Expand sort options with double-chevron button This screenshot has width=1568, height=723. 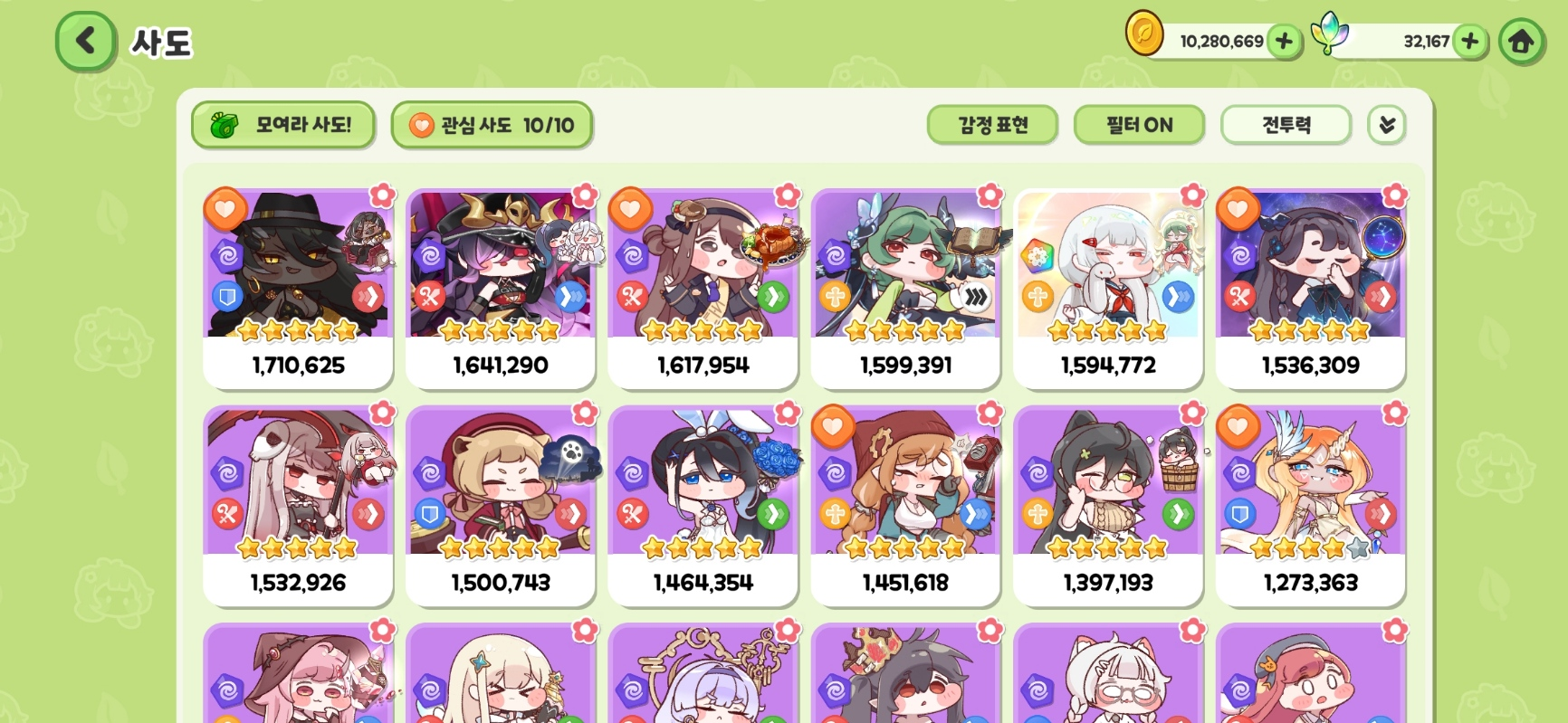1387,125
